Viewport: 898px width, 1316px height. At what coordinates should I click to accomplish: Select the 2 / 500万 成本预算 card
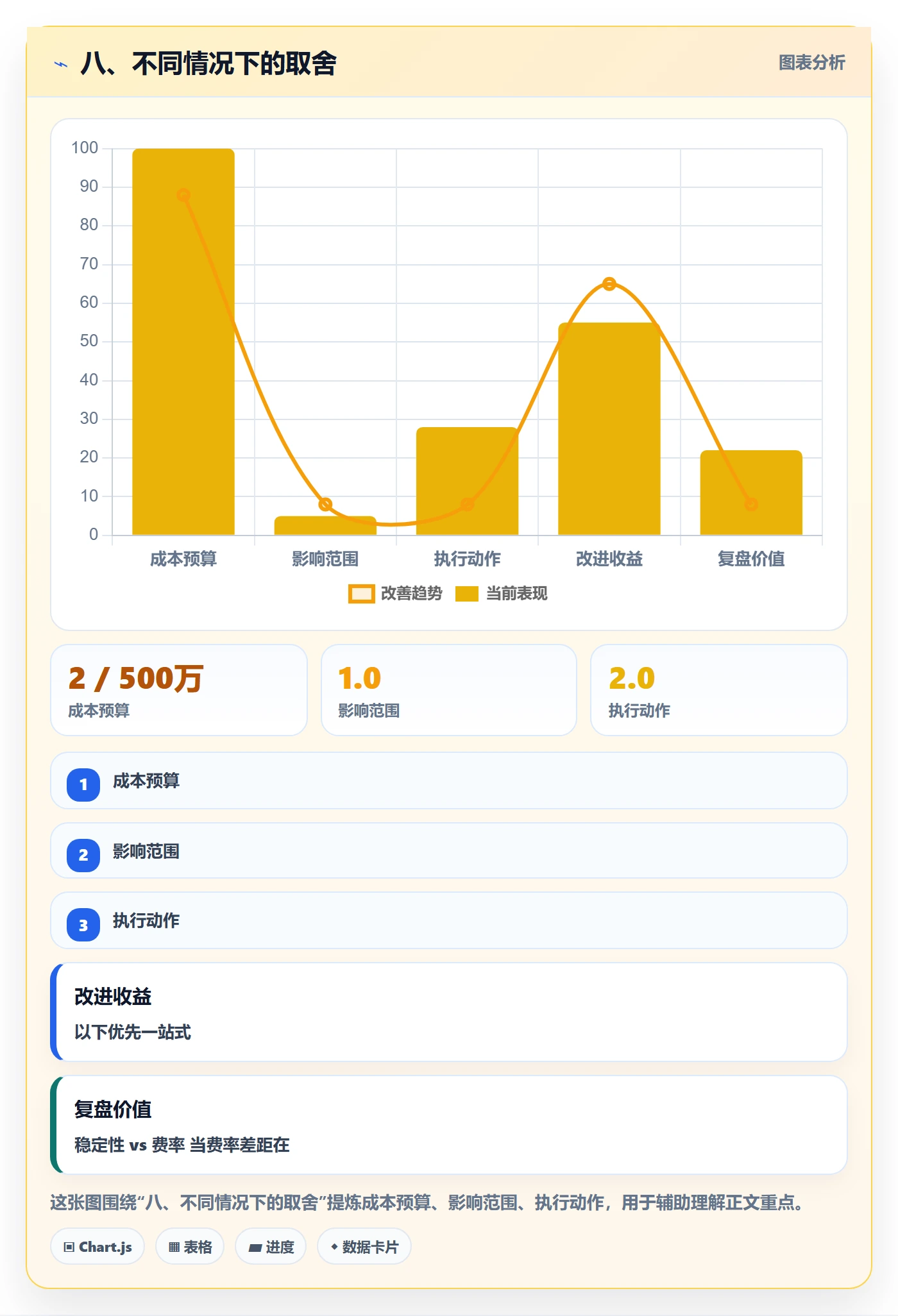click(x=179, y=690)
